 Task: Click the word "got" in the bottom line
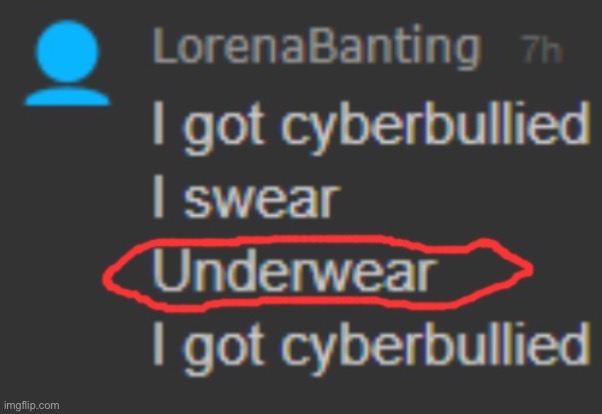click(224, 350)
